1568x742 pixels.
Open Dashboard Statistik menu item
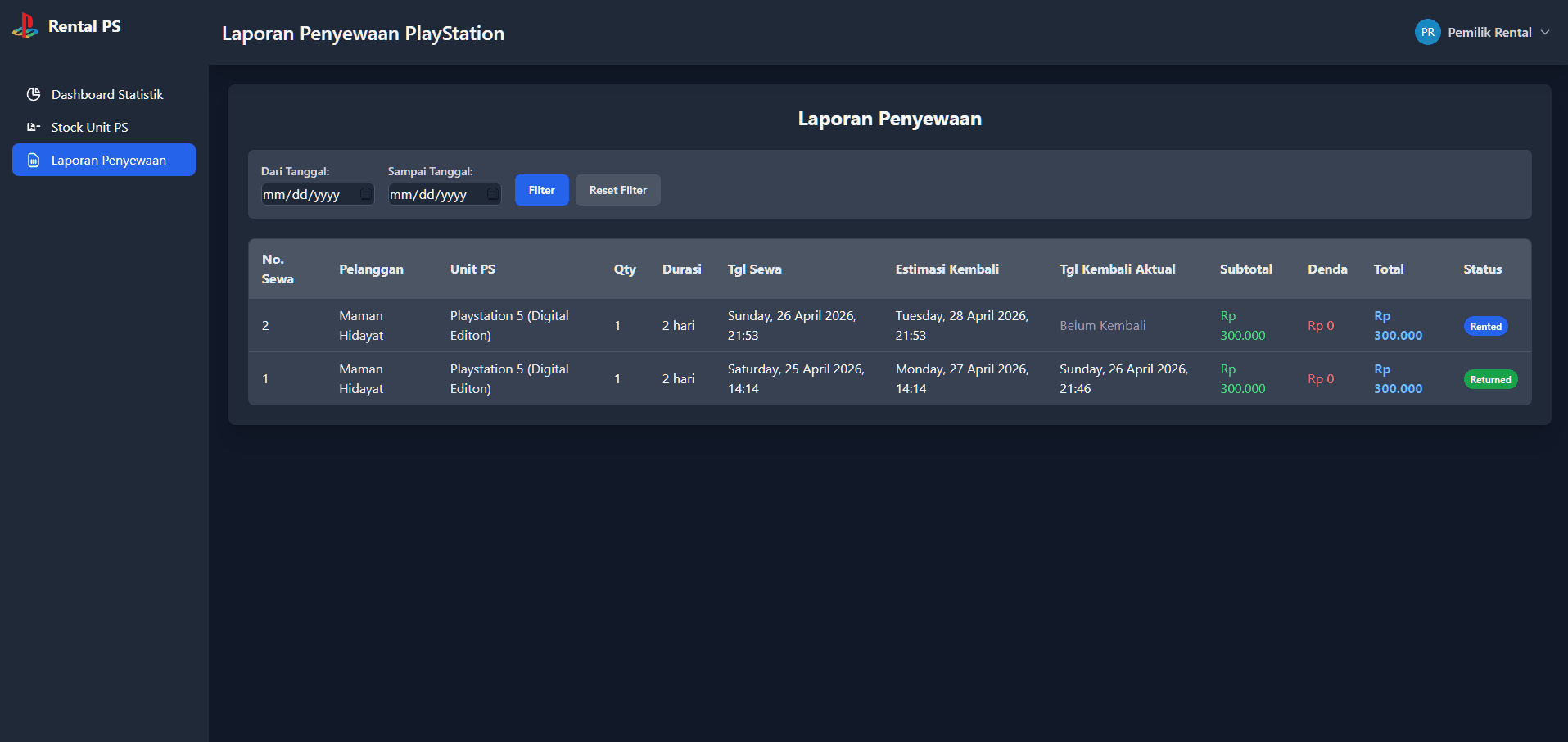(x=104, y=94)
